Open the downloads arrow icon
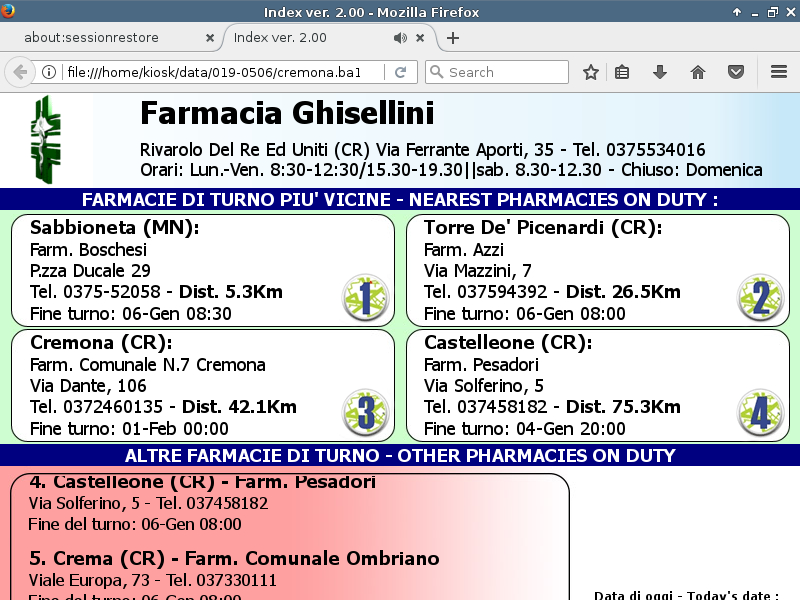Viewport: 800px width, 600px height. click(660, 72)
